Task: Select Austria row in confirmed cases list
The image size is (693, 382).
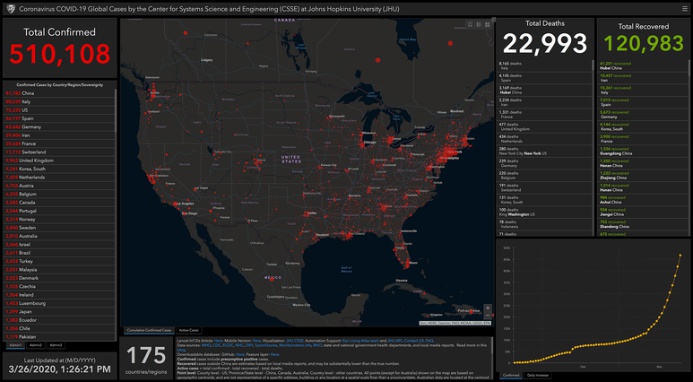Action: tap(59, 186)
